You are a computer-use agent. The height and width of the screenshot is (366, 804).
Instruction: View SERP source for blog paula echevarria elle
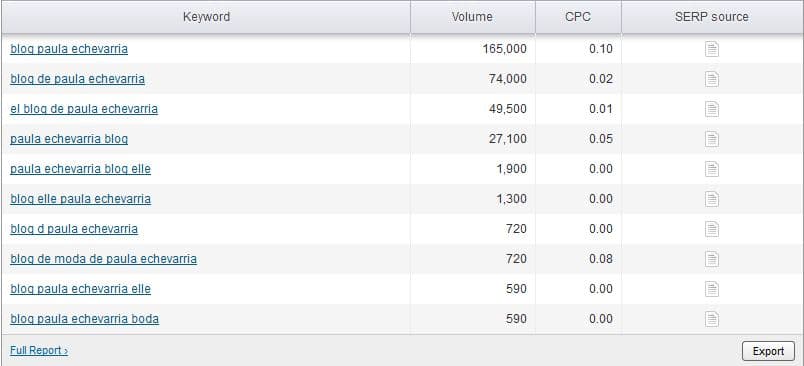(x=712, y=289)
